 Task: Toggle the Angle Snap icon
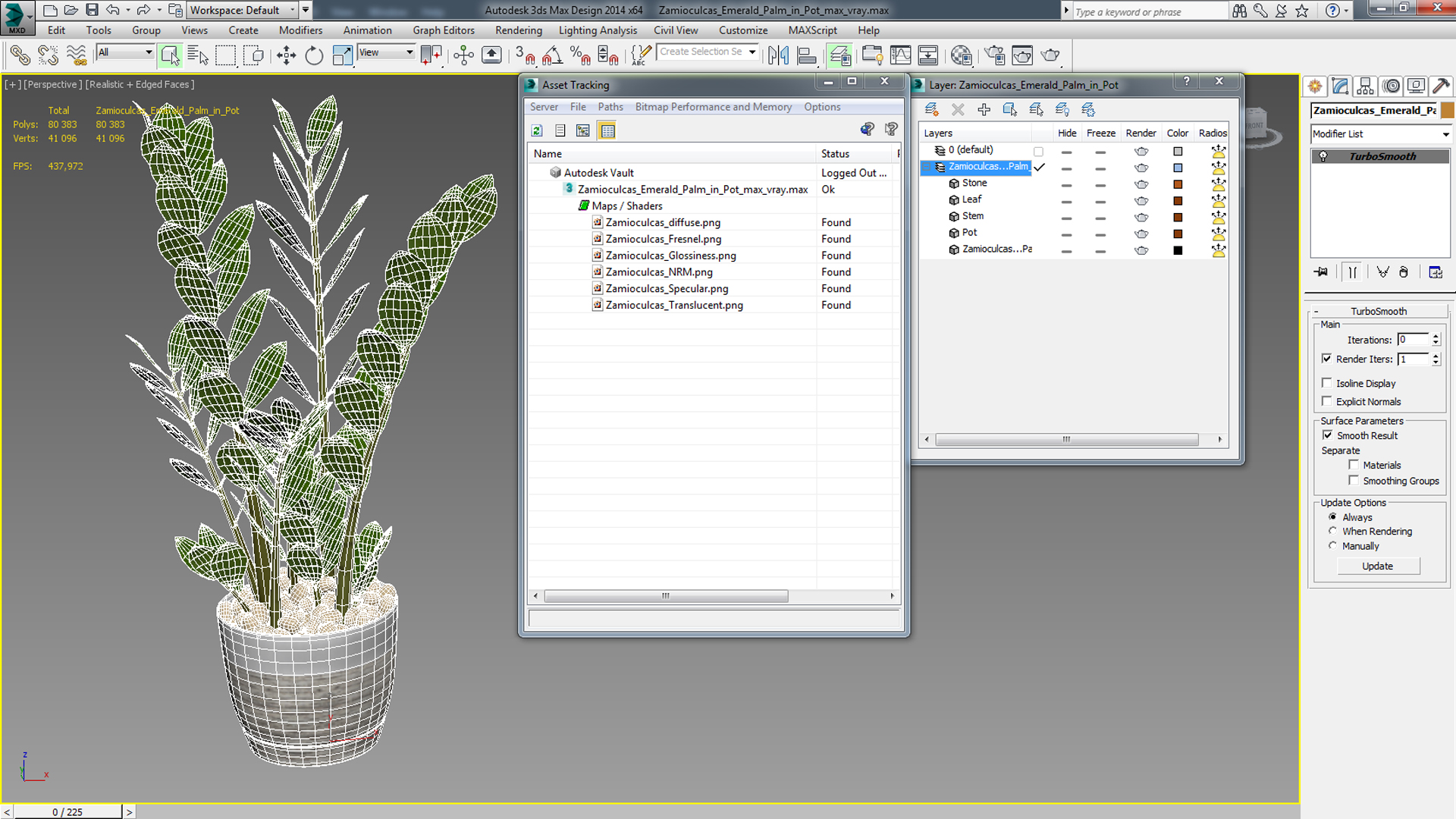pyautogui.click(x=552, y=55)
